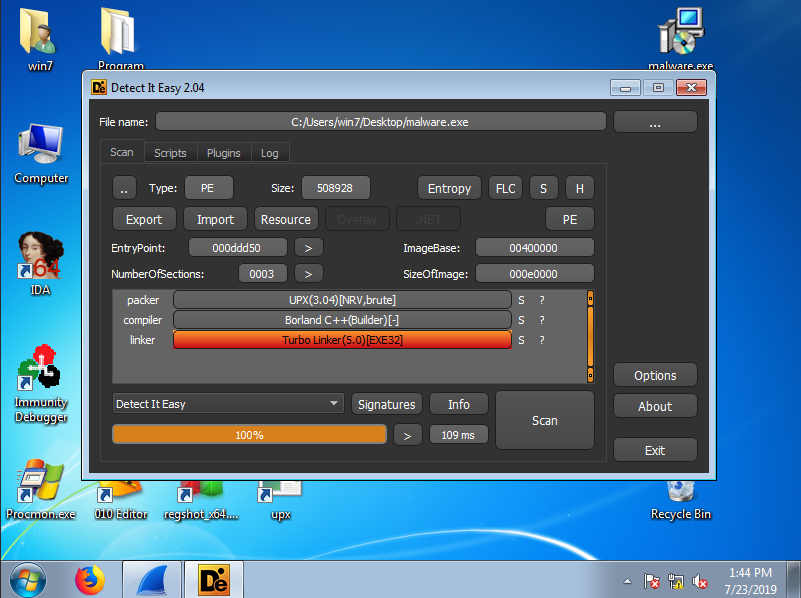Click S in the linker row
Viewport: 801px width, 598px height.
click(x=521, y=340)
